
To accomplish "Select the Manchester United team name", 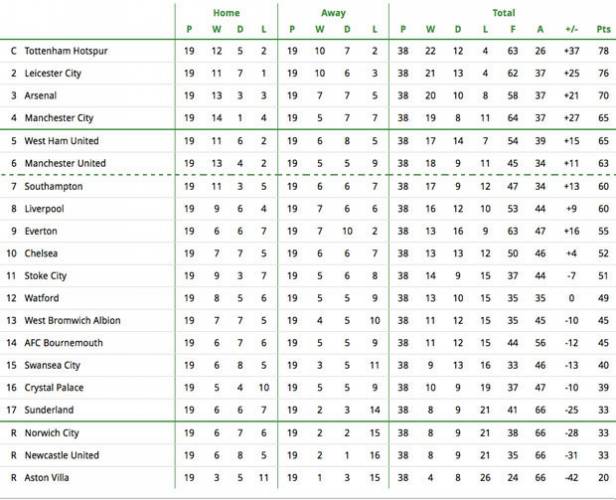I will (65, 163).
